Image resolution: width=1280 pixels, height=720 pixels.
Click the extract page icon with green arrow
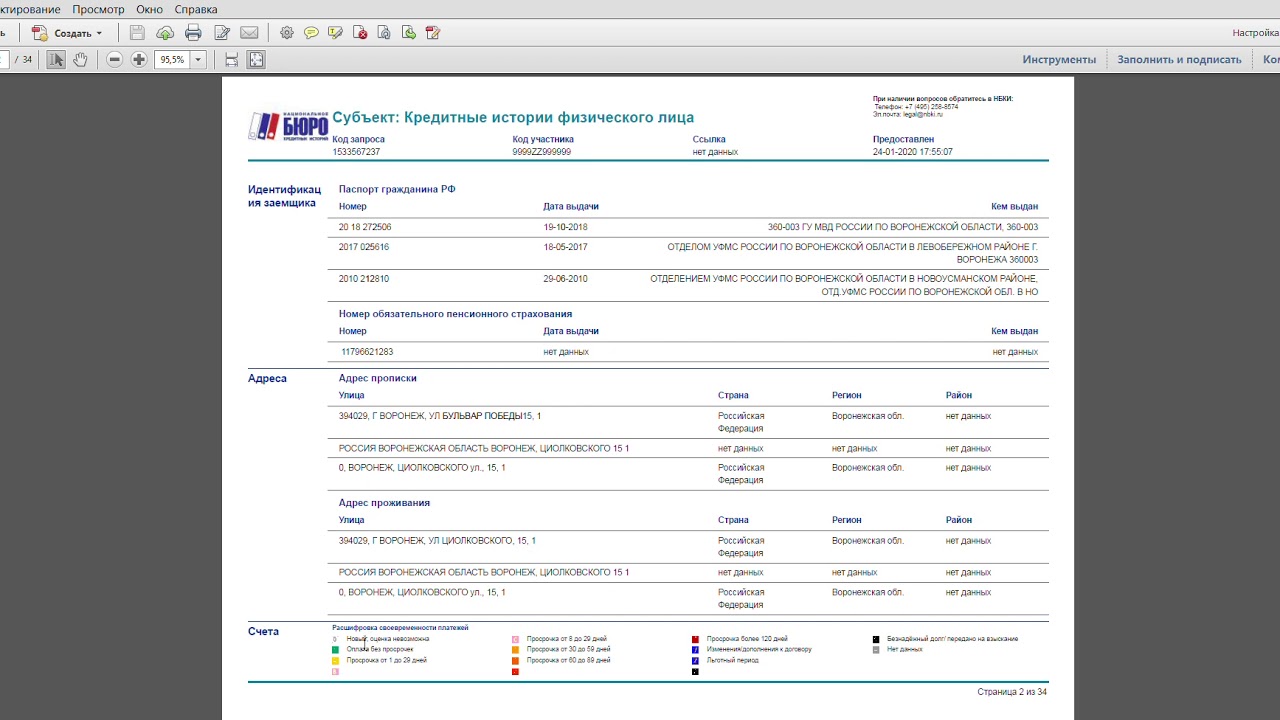(x=408, y=33)
